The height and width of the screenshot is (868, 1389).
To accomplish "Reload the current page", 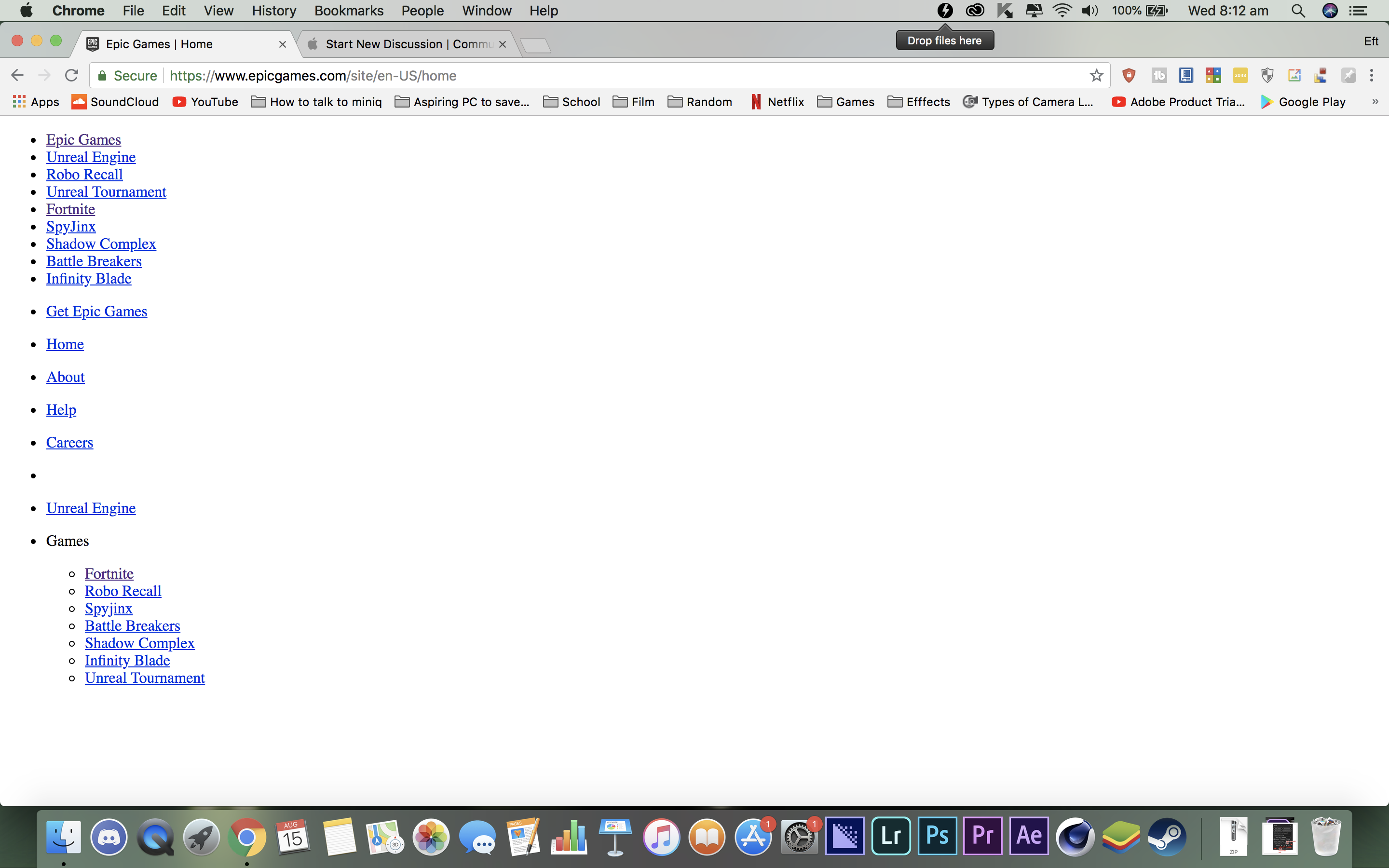I will 71,75.
